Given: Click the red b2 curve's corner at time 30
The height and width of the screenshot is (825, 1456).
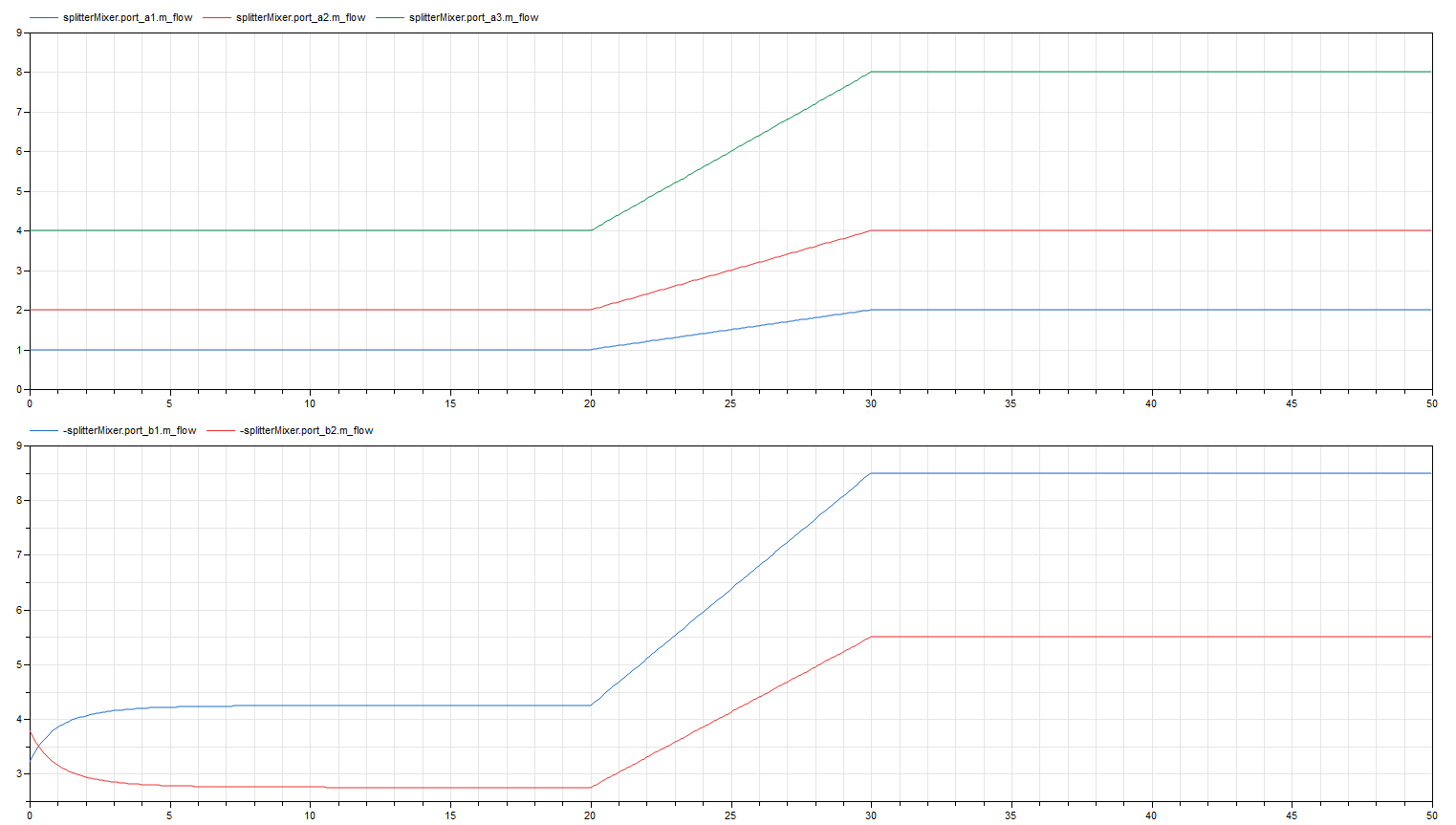Looking at the screenshot, I should coord(870,637).
